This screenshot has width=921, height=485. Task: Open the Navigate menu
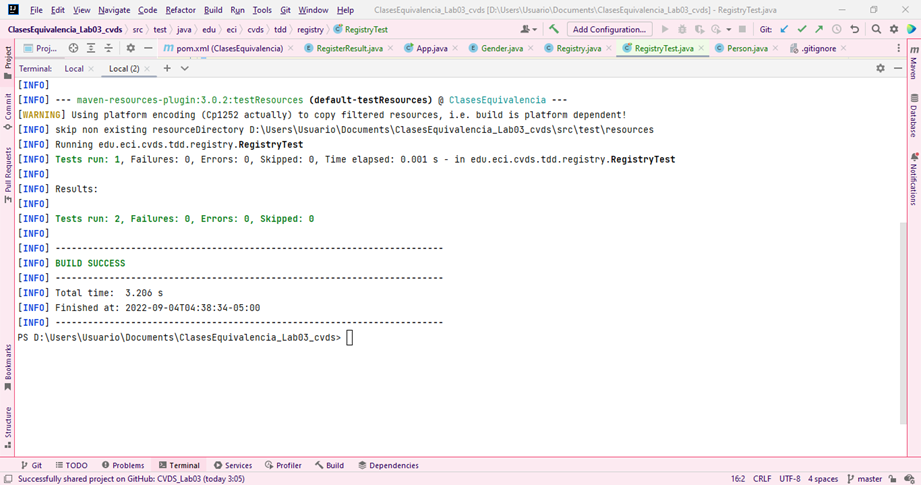point(114,10)
